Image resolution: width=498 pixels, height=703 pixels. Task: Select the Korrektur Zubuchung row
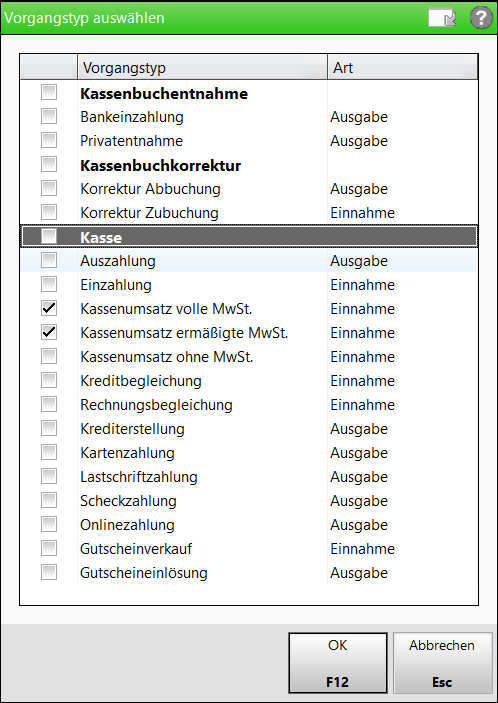[249, 213]
